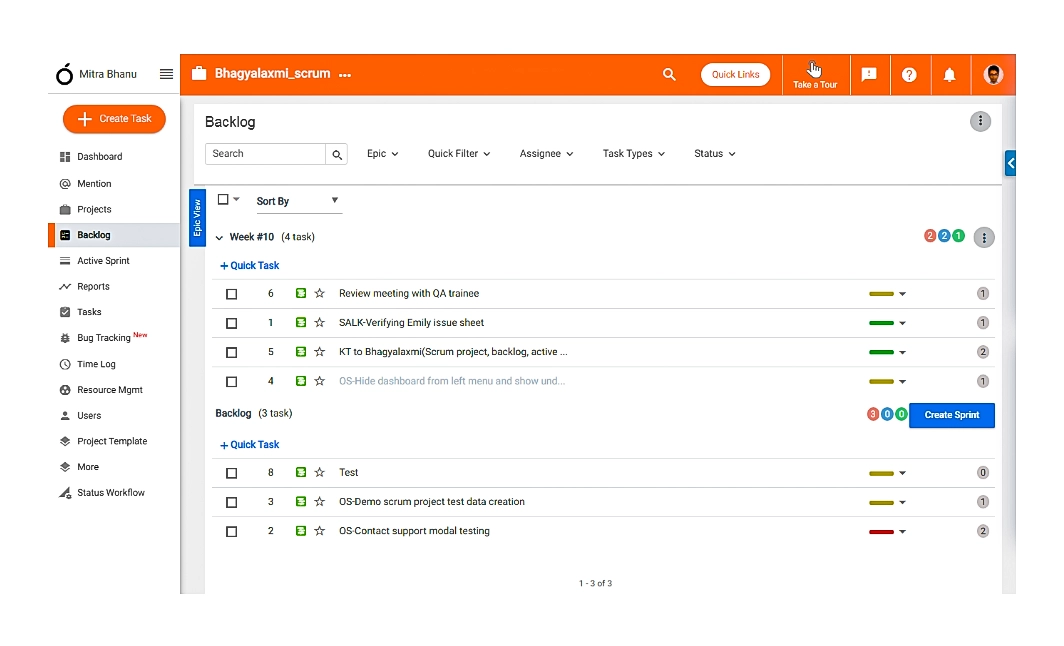Add a Quick Task under Week #10
This screenshot has height=646, width=1064.
[249, 265]
